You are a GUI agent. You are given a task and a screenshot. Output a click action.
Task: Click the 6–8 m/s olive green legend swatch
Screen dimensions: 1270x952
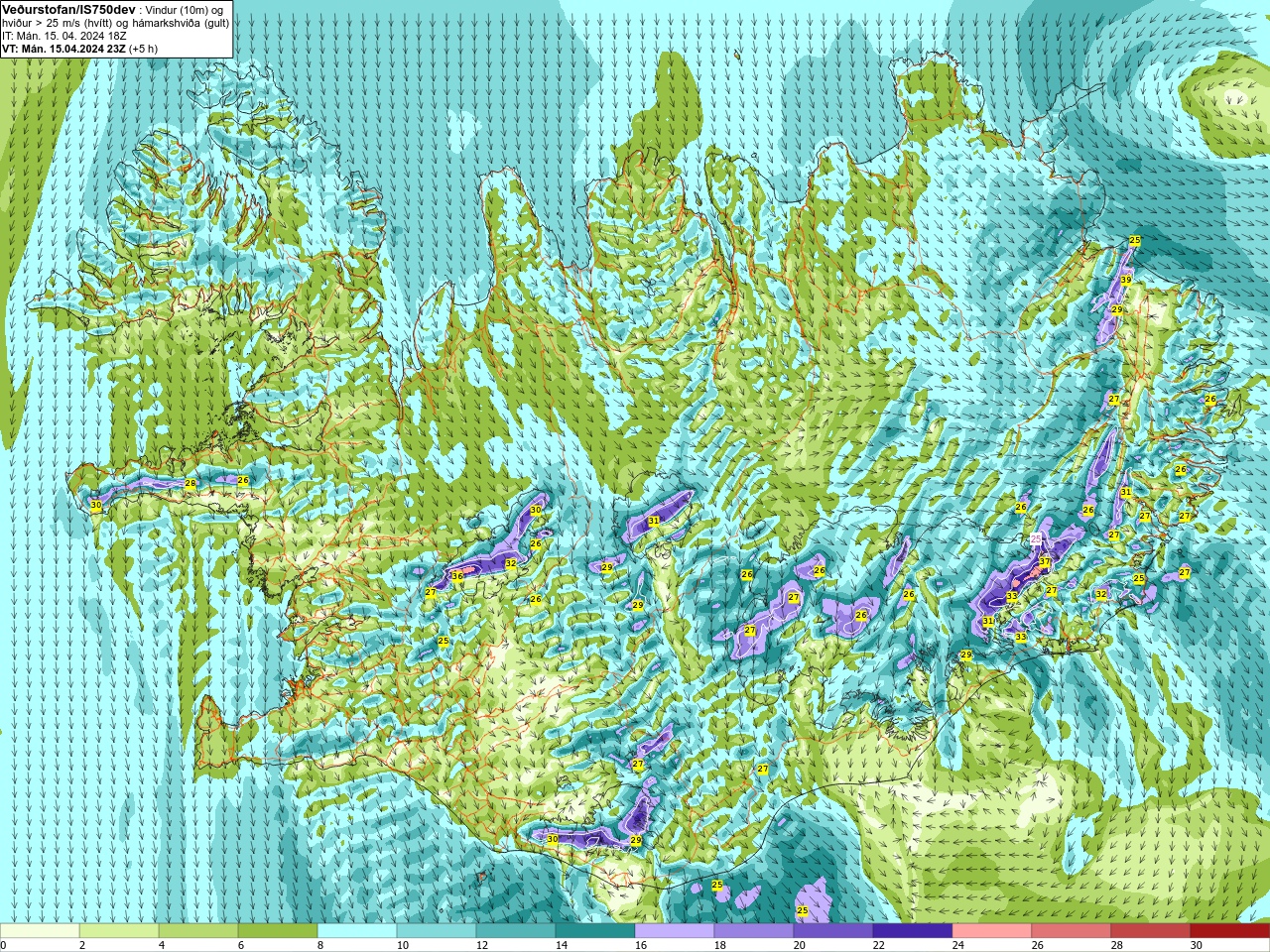point(278,931)
